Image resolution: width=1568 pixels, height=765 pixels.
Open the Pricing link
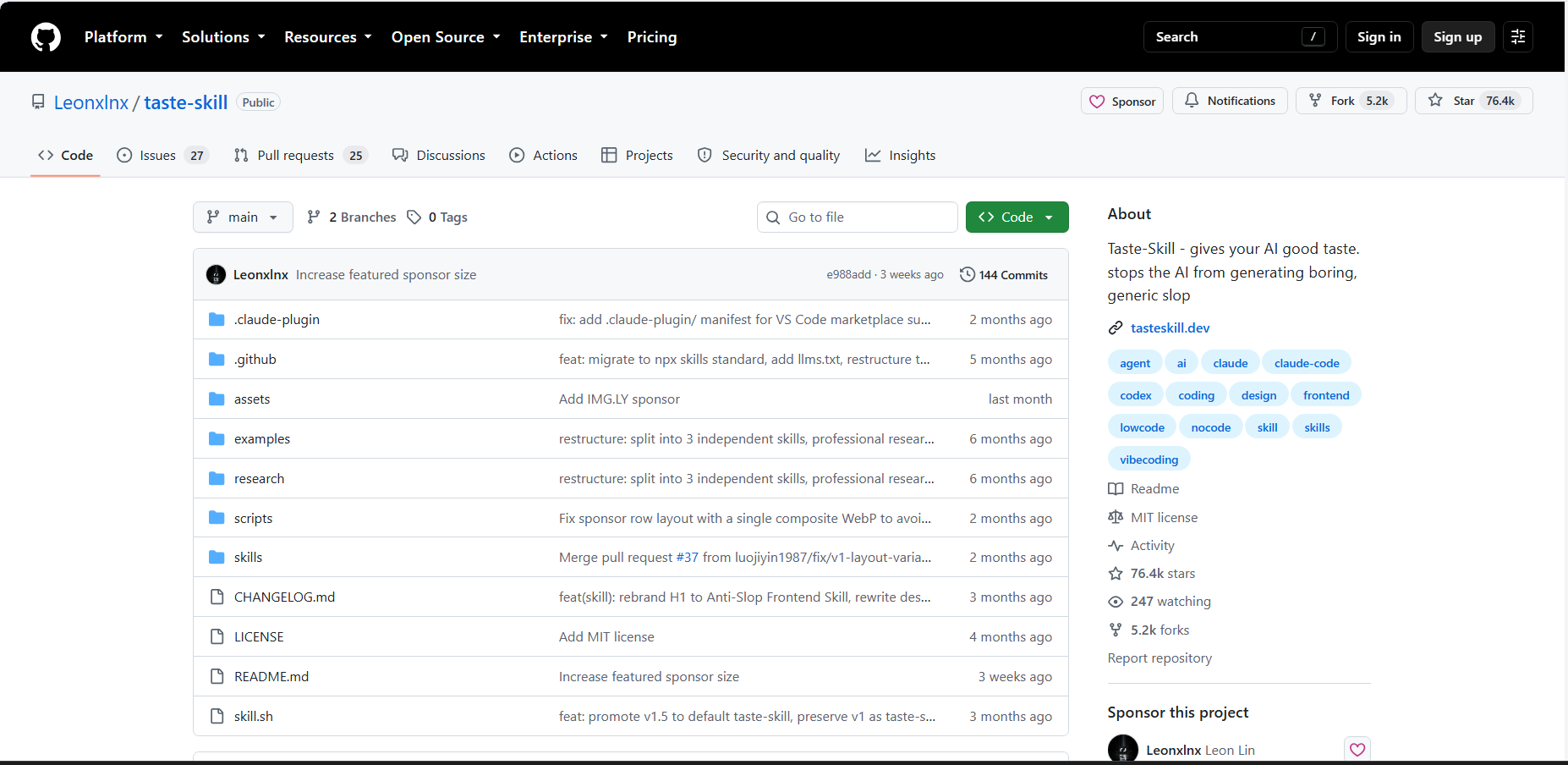652,37
